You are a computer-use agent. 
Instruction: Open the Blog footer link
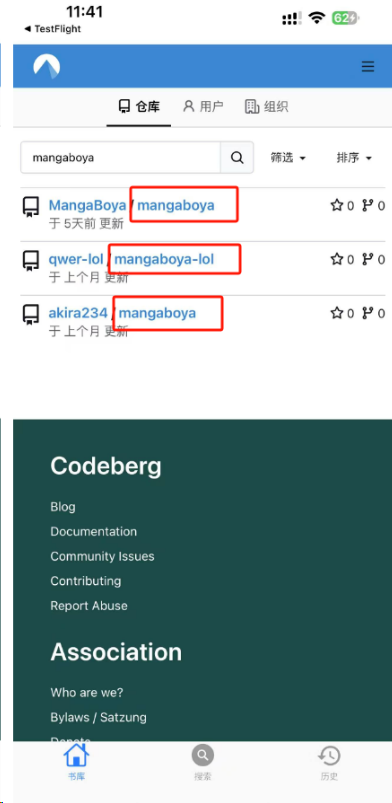pos(63,506)
